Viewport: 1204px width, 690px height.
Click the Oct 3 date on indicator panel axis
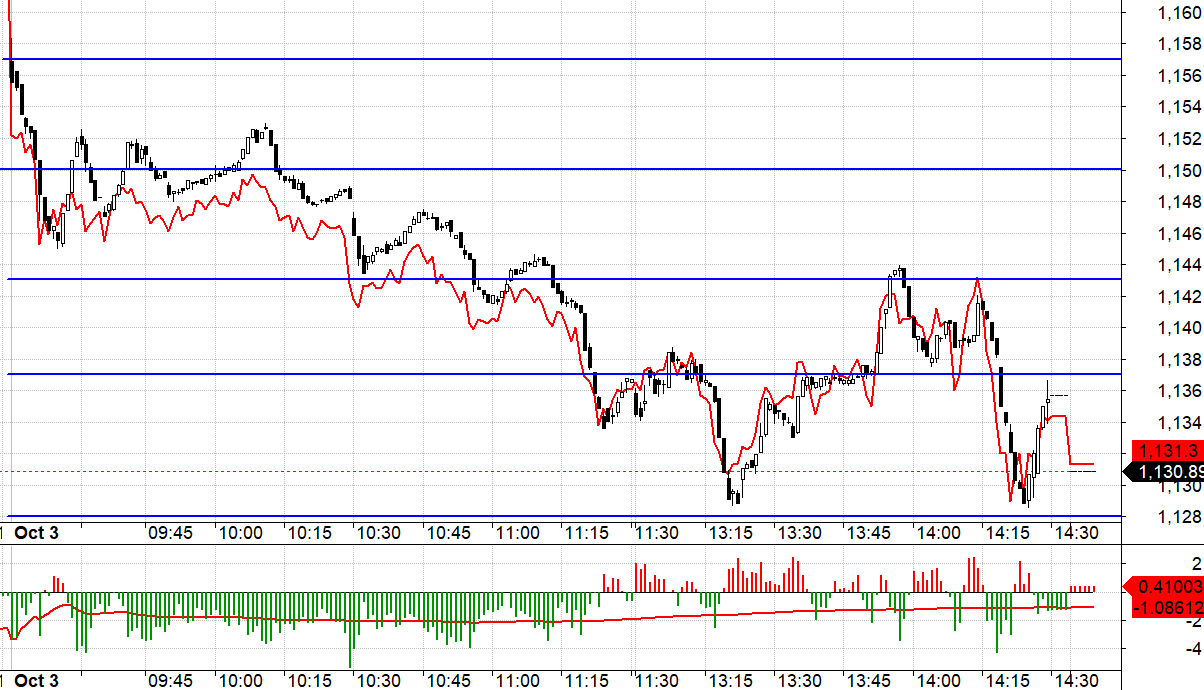pos(36,681)
